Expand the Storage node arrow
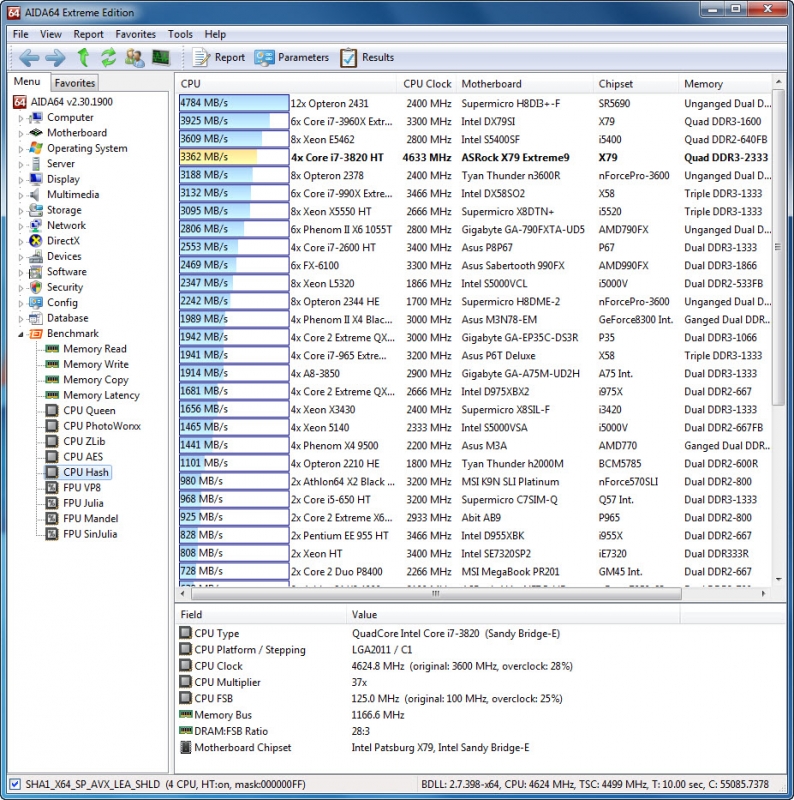The height and width of the screenshot is (800, 794). [x=21, y=211]
